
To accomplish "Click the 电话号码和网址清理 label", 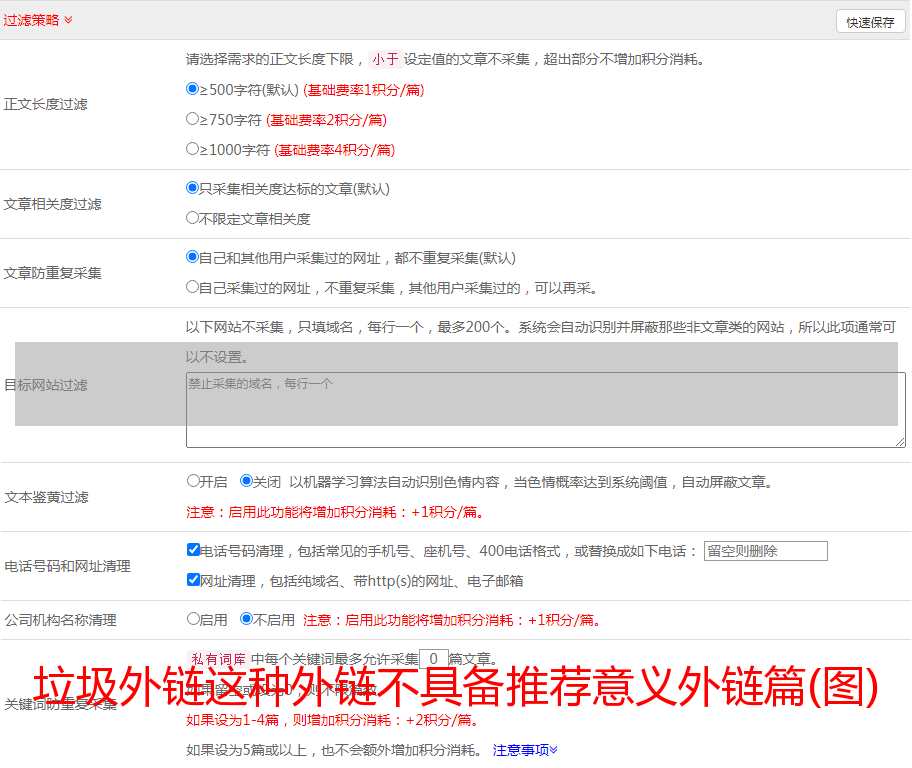I will pyautogui.click(x=67, y=566).
